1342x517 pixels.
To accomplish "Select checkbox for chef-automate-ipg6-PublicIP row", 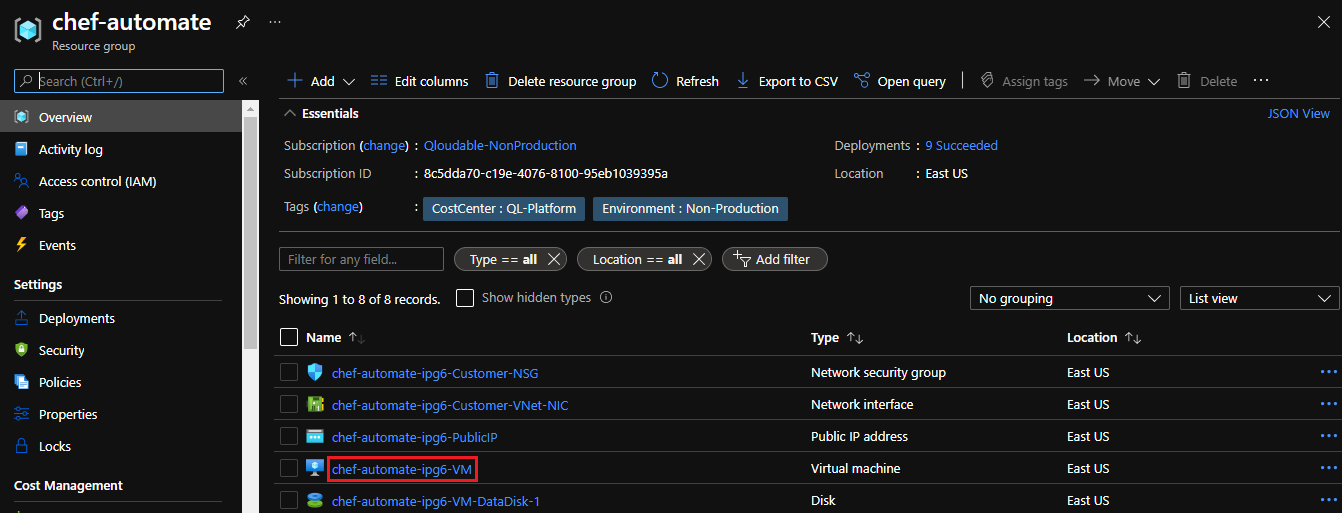I will click(x=289, y=436).
